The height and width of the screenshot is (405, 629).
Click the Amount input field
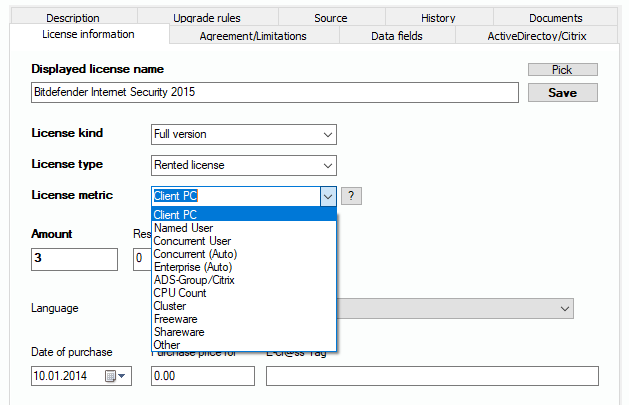(x=74, y=260)
